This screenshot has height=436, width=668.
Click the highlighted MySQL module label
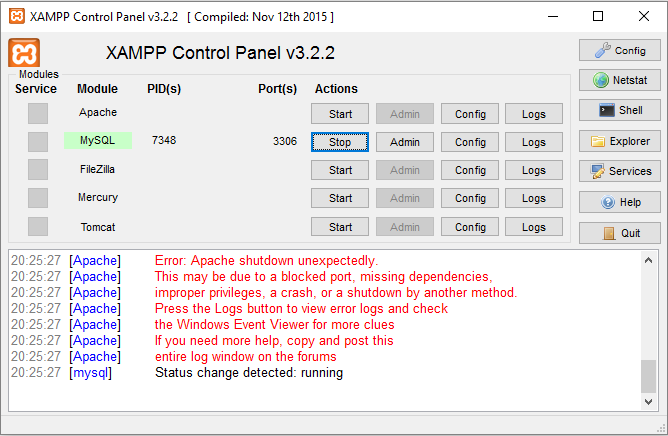click(98, 140)
